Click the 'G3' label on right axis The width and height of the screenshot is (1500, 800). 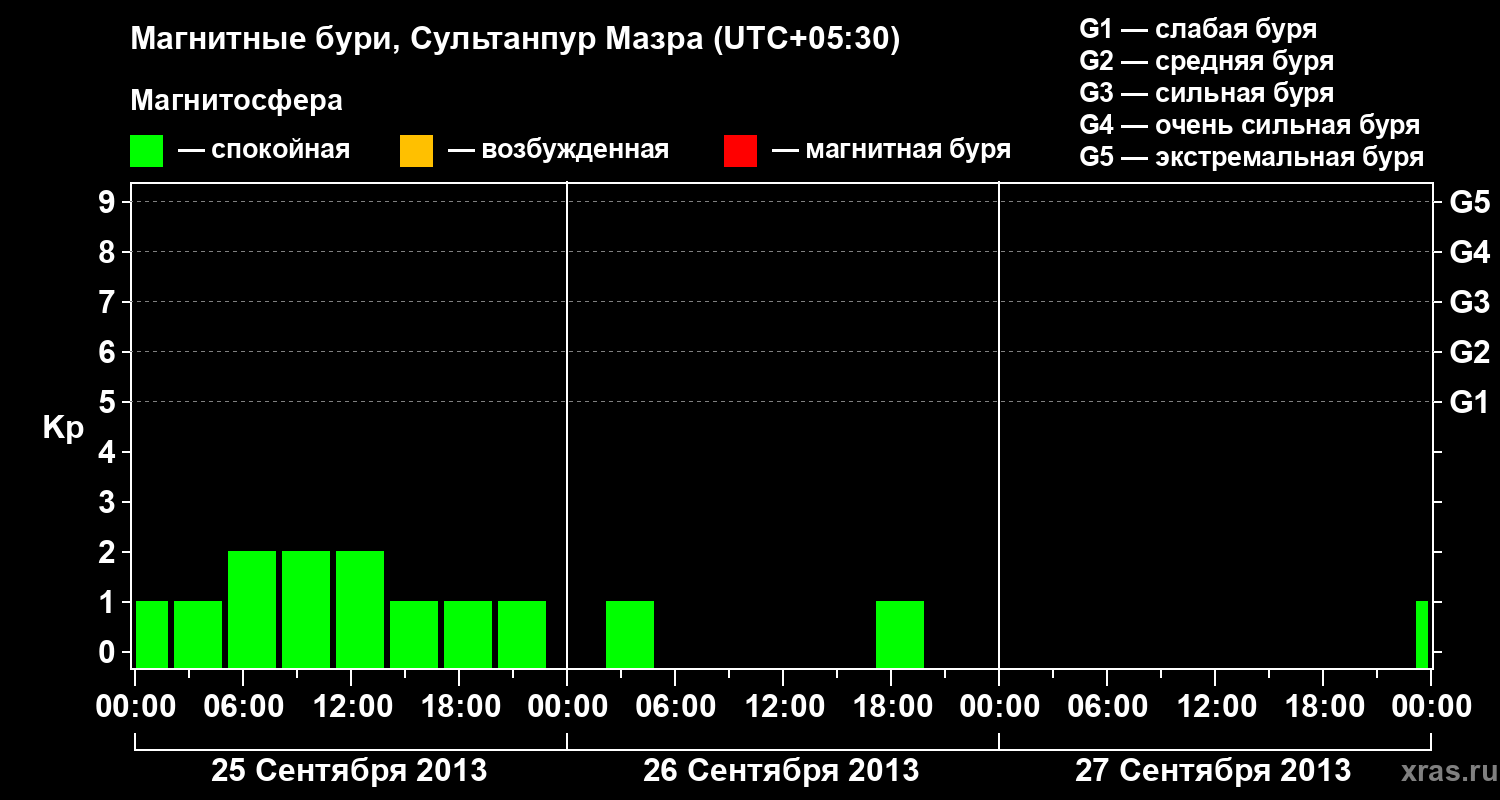(1470, 302)
